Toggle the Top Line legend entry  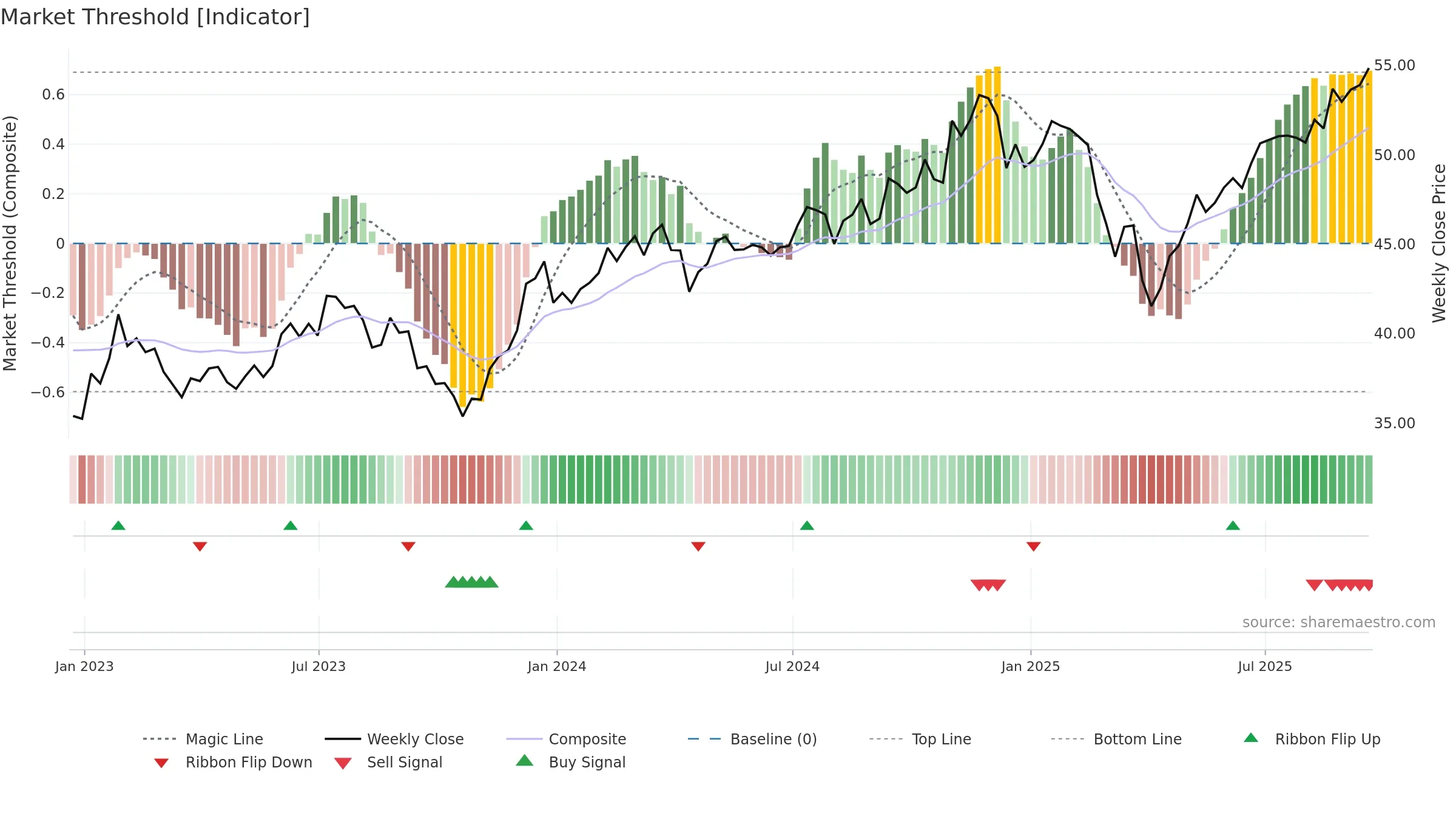click(920, 739)
